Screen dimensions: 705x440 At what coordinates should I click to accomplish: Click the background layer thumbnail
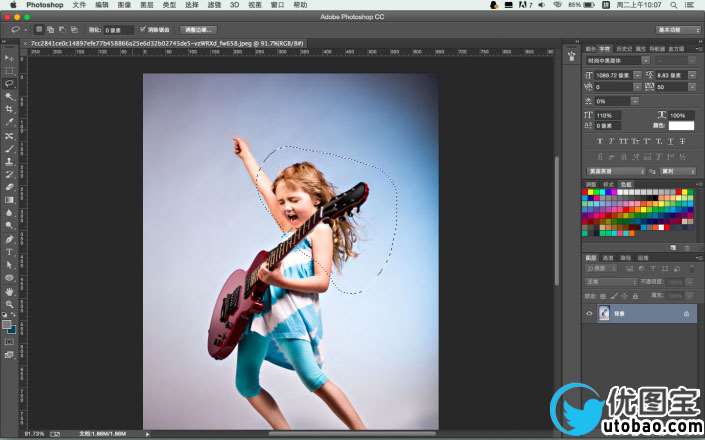[x=604, y=313]
